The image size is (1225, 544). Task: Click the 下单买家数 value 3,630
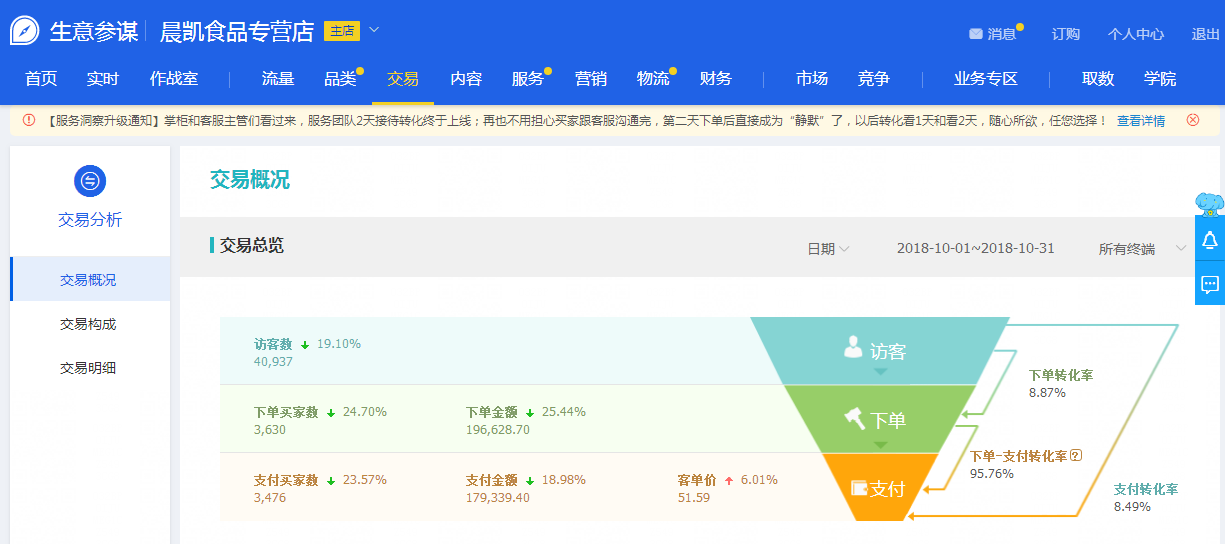(270, 429)
